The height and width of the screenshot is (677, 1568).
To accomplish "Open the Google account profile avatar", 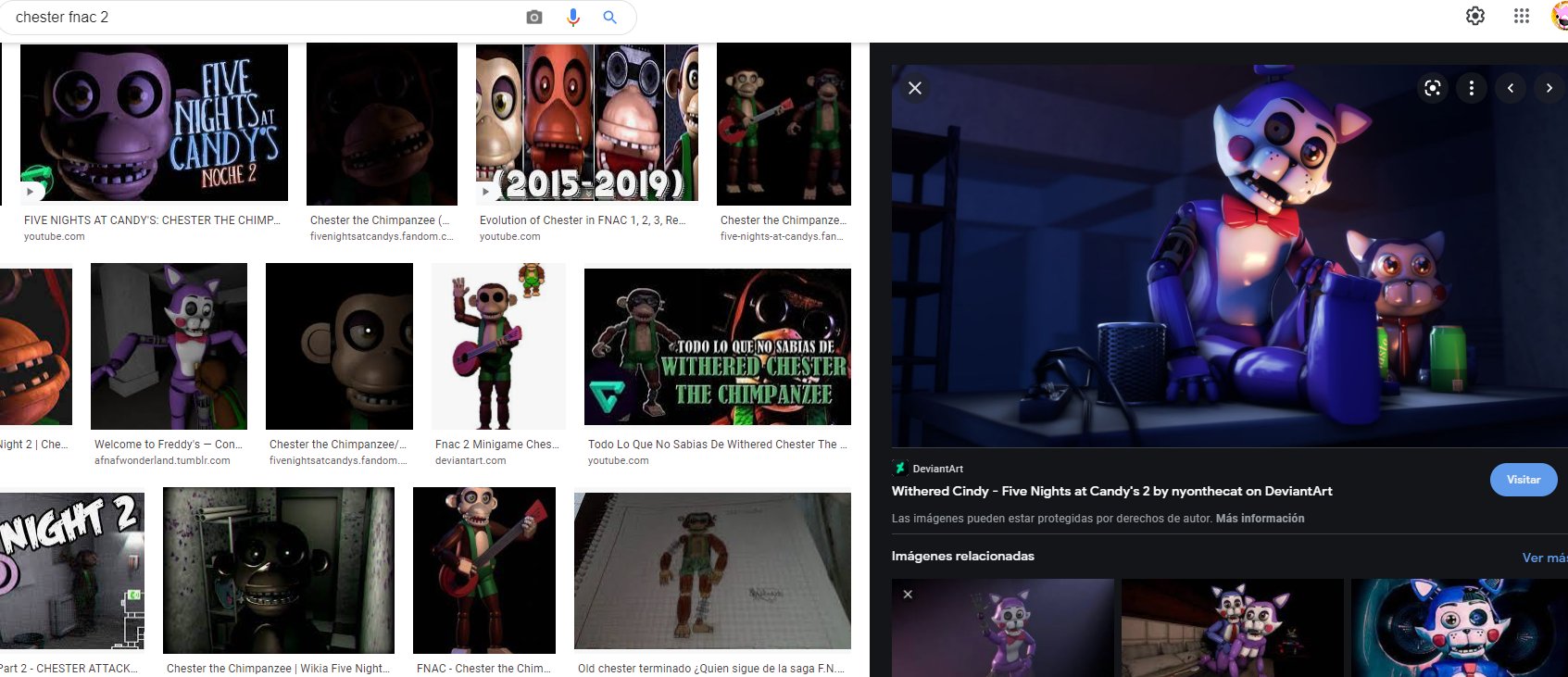I will (x=1560, y=16).
